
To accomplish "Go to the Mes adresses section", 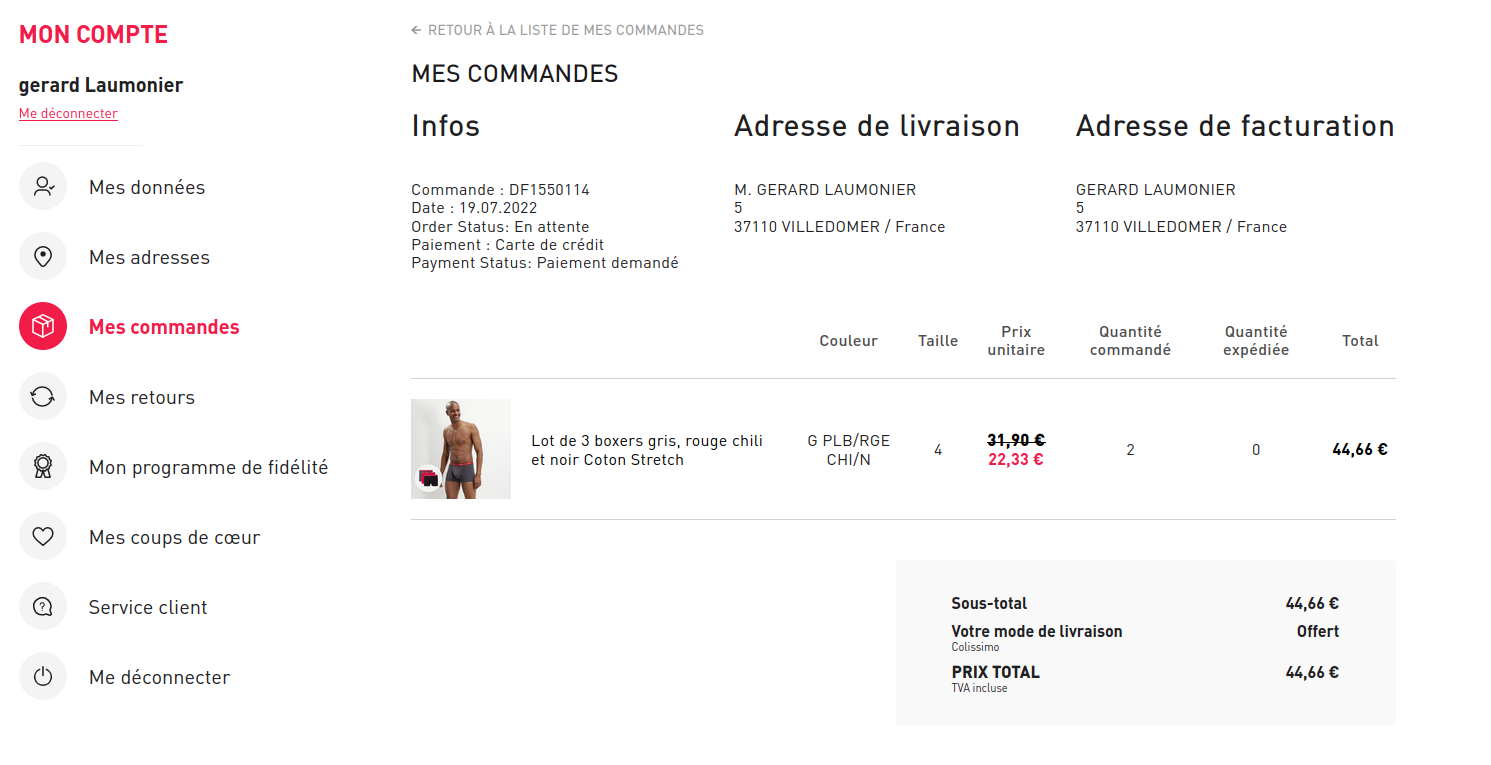I will point(149,257).
